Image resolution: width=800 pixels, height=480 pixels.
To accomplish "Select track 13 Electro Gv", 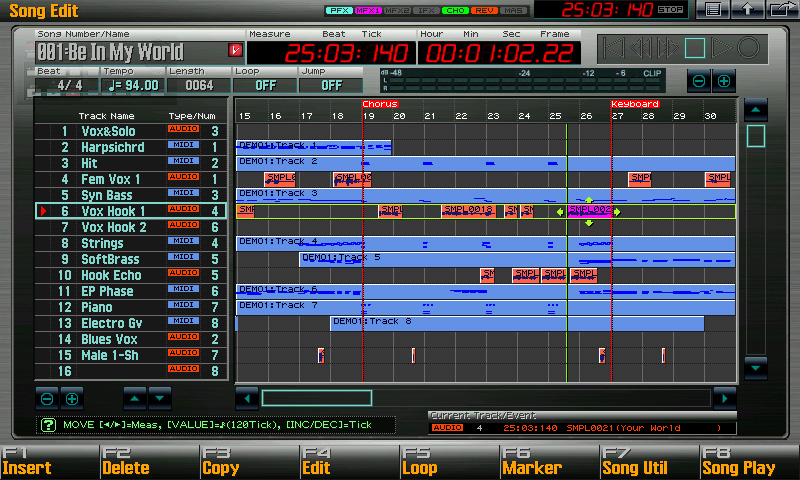I will [x=131, y=323].
